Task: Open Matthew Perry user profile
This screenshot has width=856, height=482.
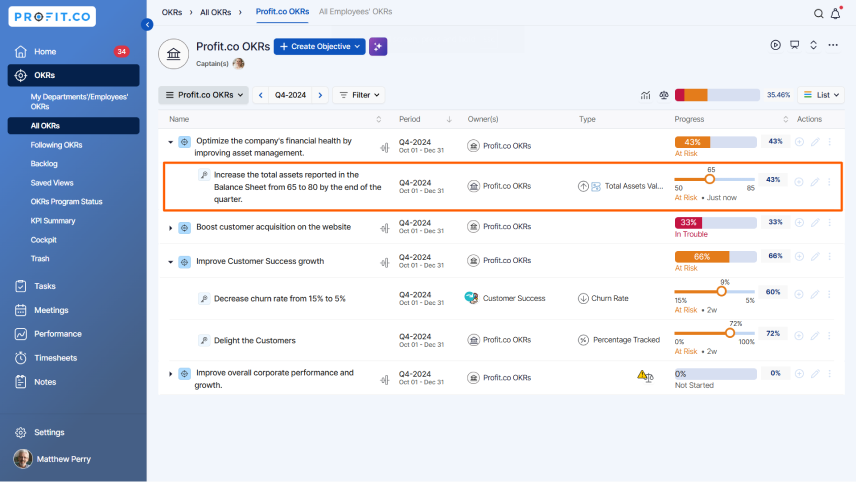Action: [x=52, y=459]
